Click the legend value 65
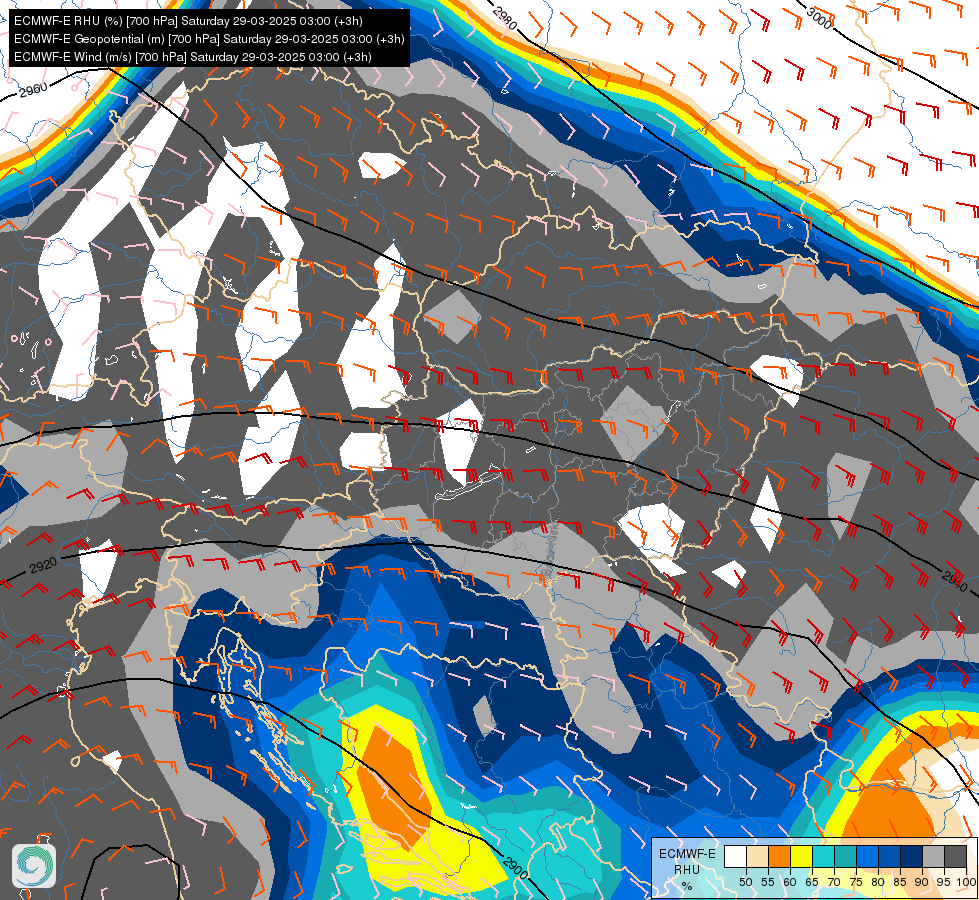 pyautogui.click(x=812, y=882)
